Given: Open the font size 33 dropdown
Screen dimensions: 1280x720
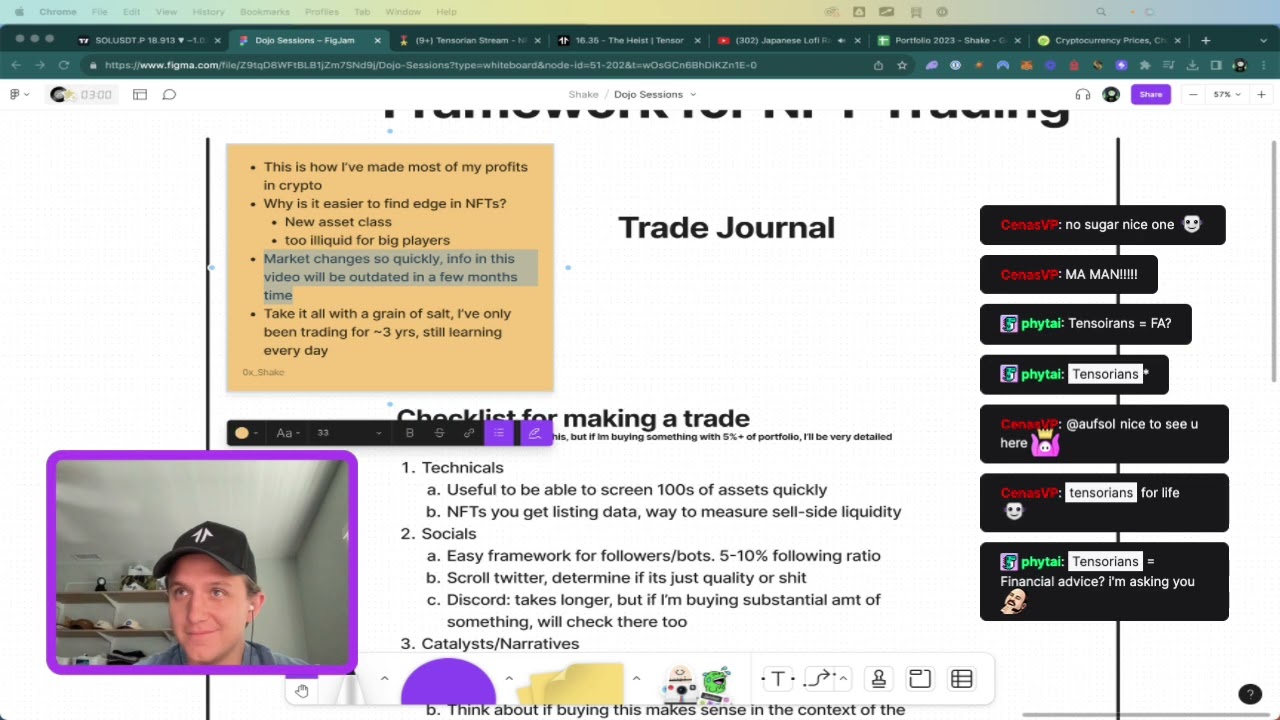Looking at the screenshot, I should (348, 433).
